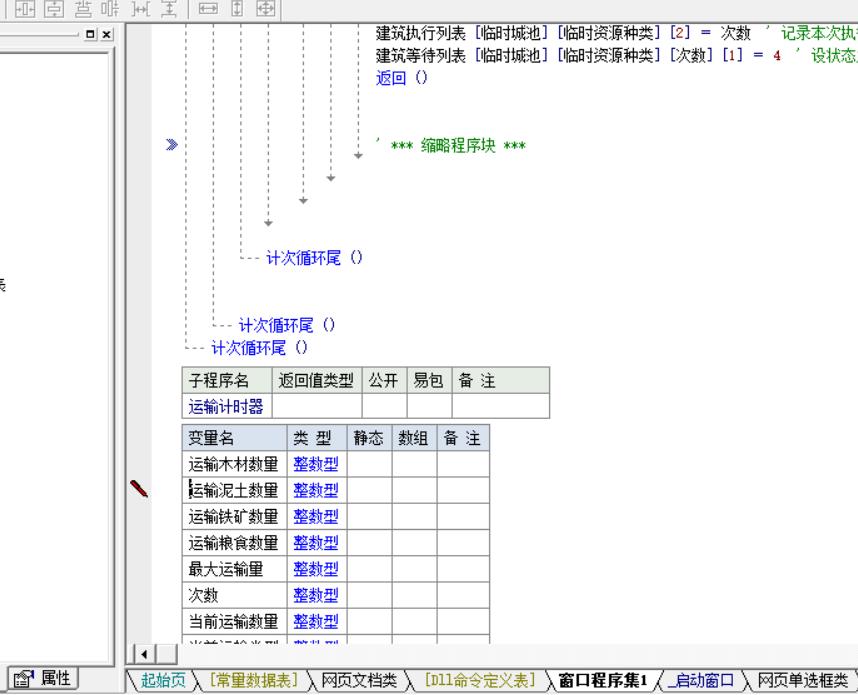This screenshot has width=858, height=695.
Task: Close the left side panel
Action: [107, 34]
